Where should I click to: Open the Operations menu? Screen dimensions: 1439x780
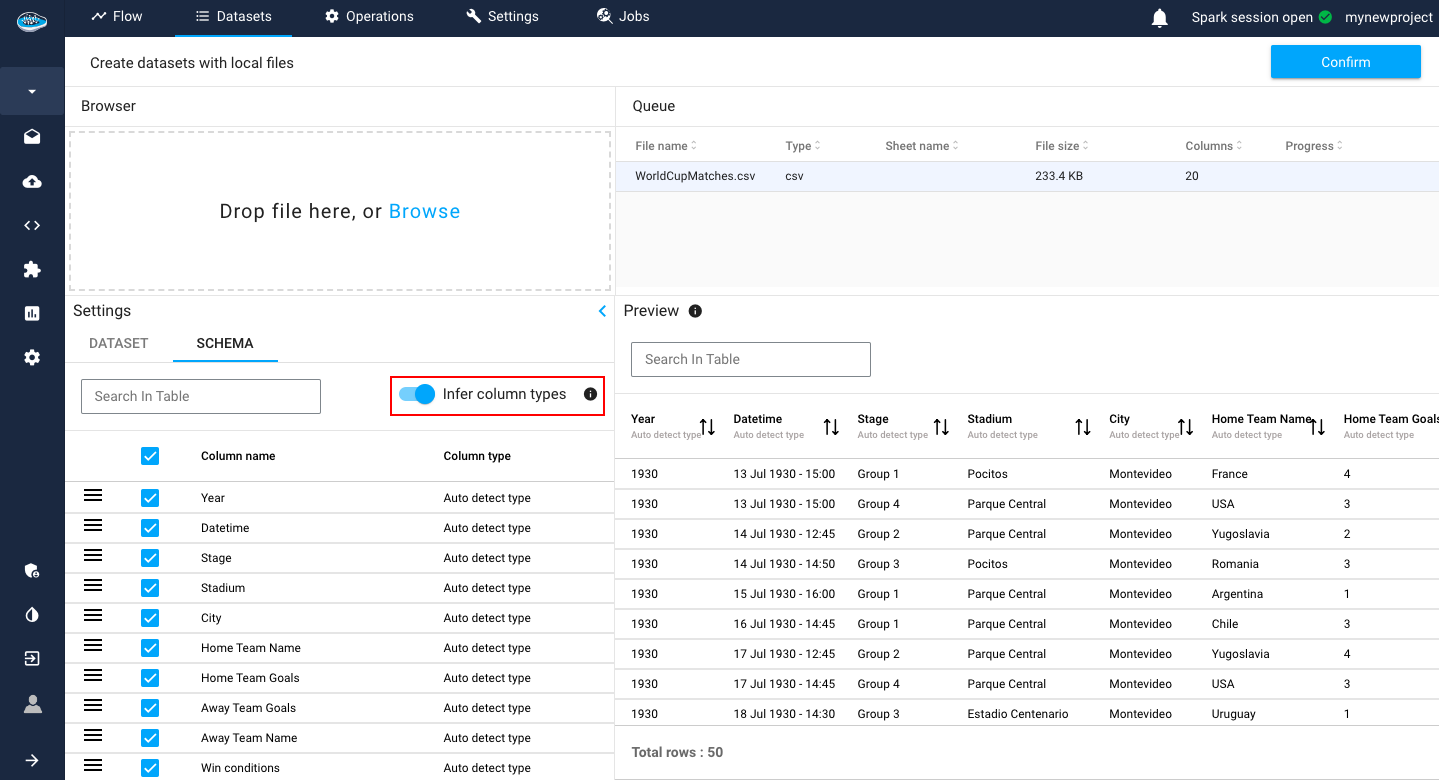pyautogui.click(x=369, y=17)
